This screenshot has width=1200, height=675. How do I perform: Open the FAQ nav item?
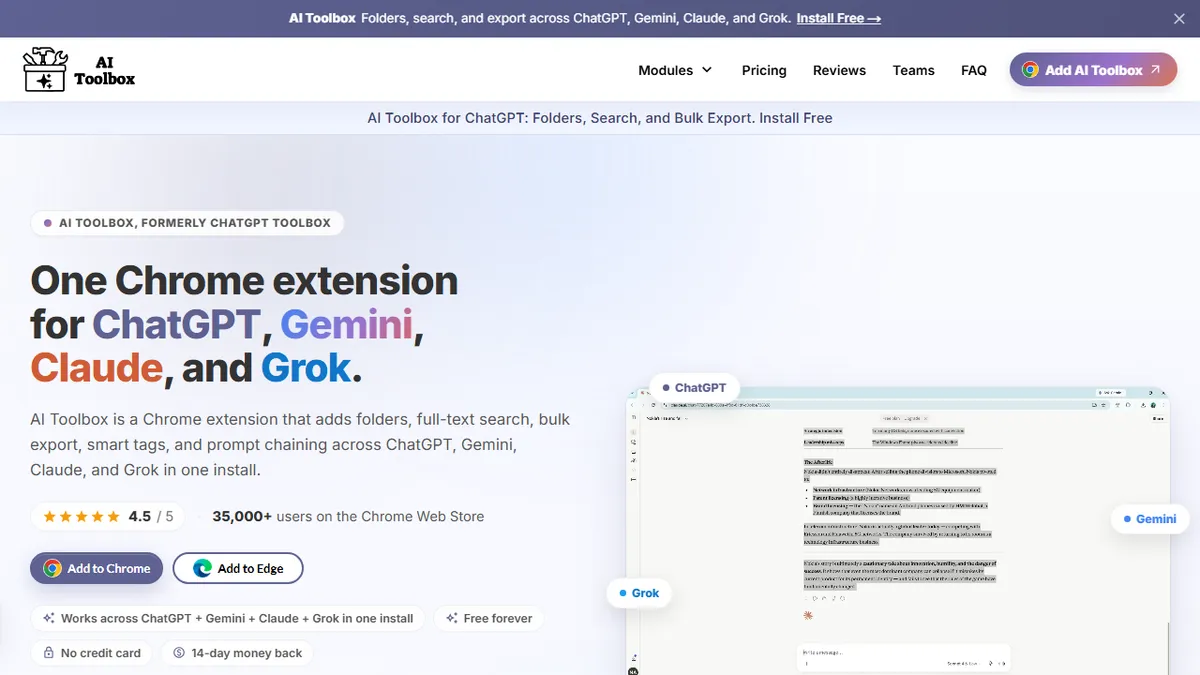[973, 70]
